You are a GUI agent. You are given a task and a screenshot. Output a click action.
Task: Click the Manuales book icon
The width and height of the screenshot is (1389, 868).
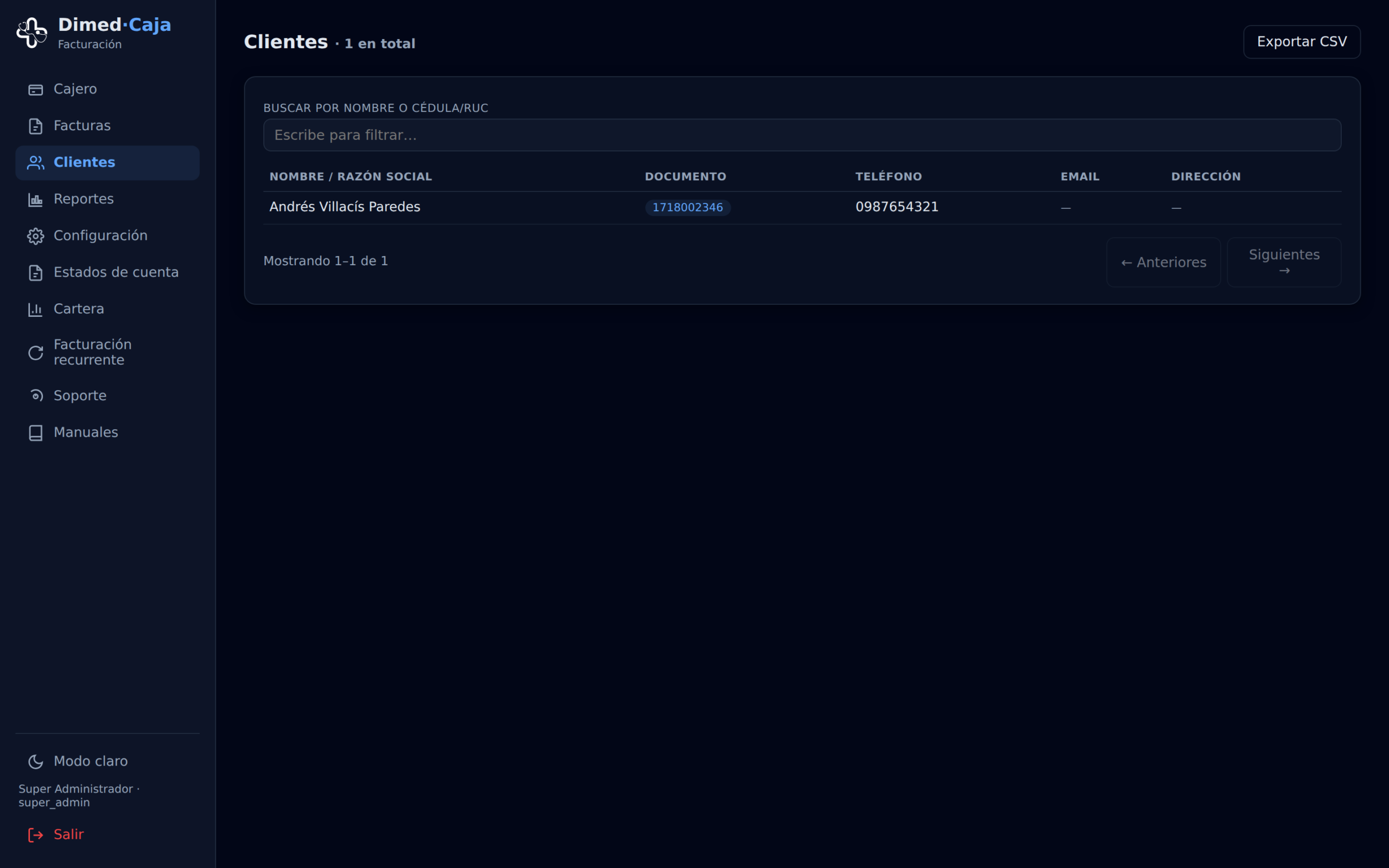36,433
